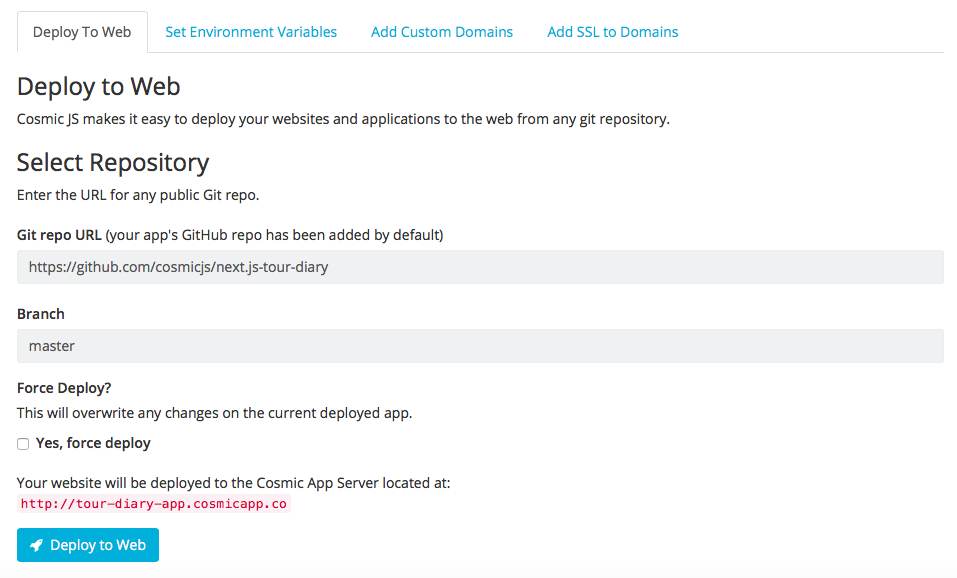Open the Add Custom Domains tab

[x=442, y=32]
